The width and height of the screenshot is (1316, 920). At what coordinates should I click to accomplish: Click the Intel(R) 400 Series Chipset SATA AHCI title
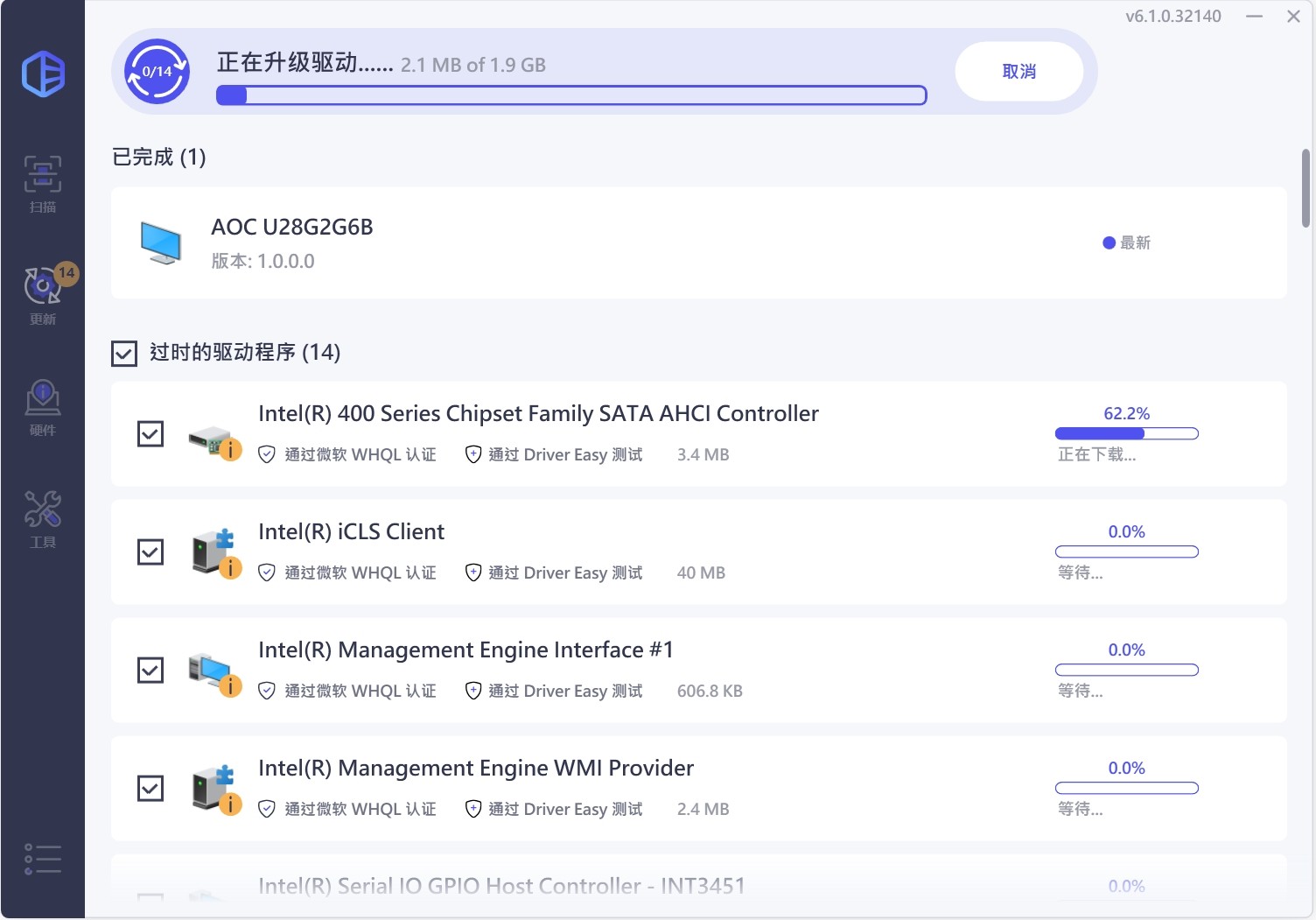pos(538,413)
